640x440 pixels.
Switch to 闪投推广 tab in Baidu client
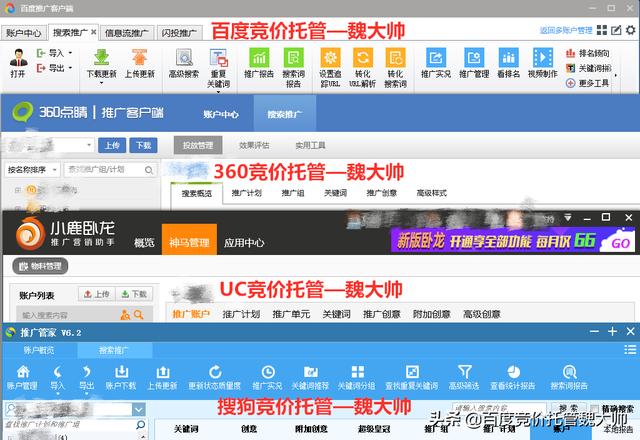[x=179, y=33]
